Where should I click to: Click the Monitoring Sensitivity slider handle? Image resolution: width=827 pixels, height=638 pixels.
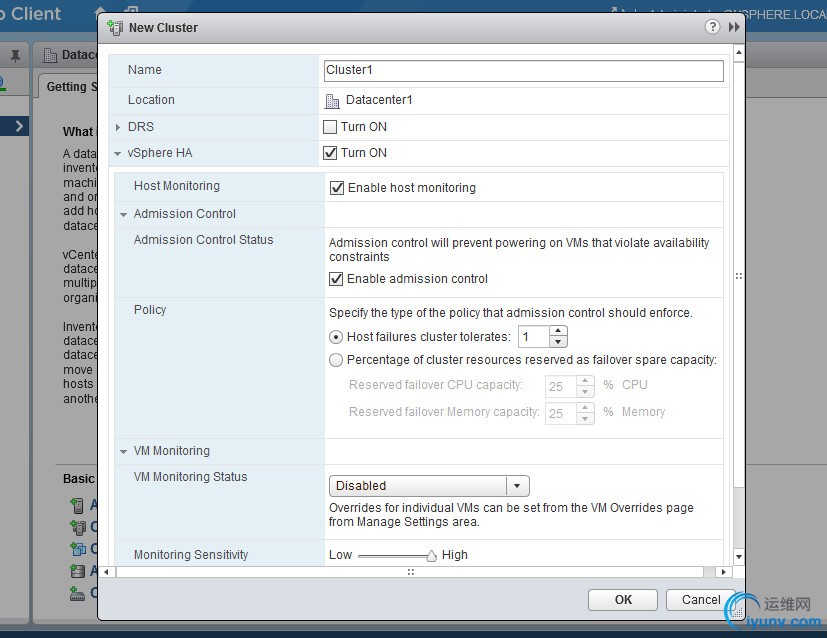point(431,556)
